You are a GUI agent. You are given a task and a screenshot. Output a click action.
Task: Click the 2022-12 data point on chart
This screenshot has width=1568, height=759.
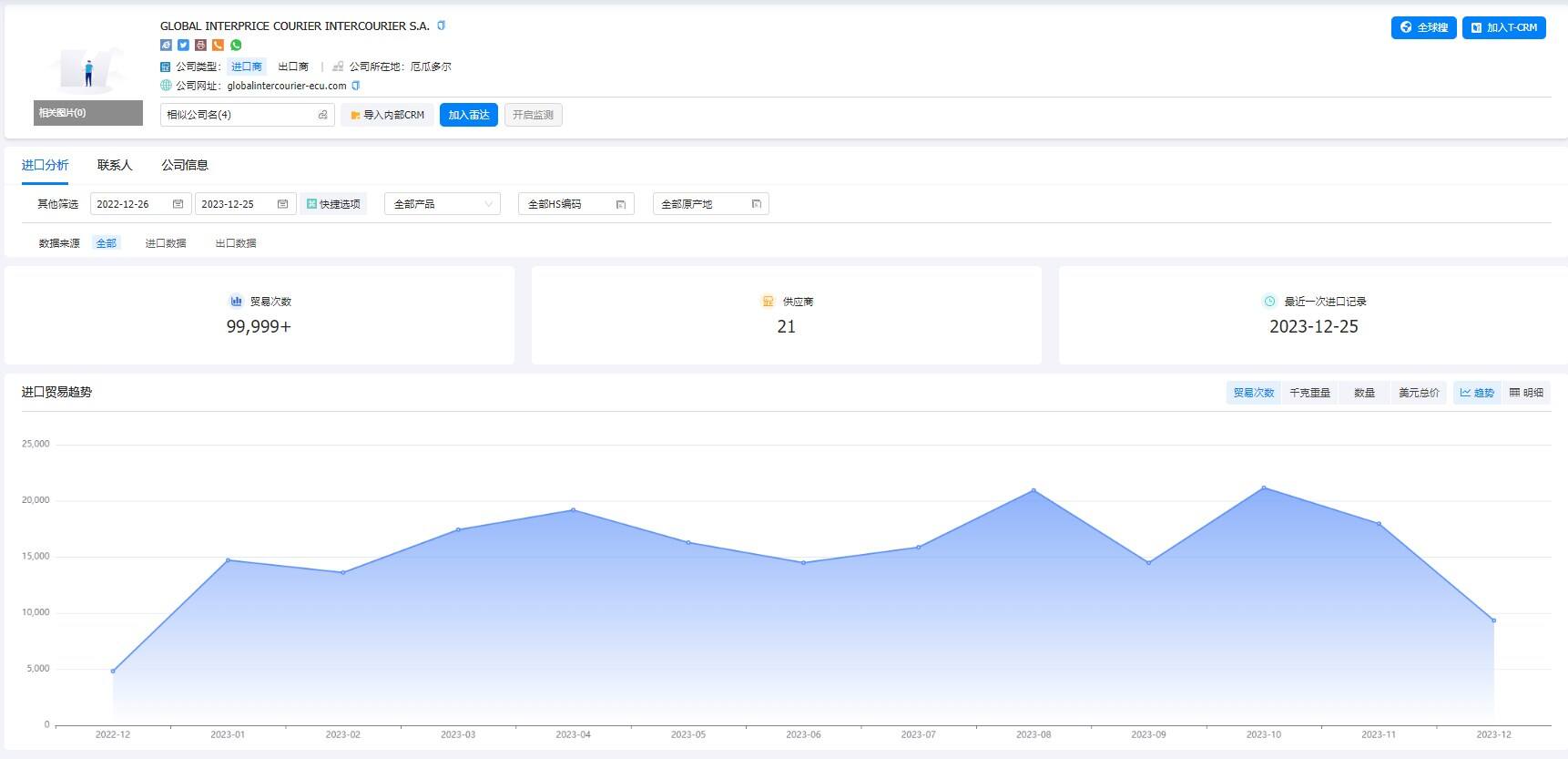click(x=113, y=671)
